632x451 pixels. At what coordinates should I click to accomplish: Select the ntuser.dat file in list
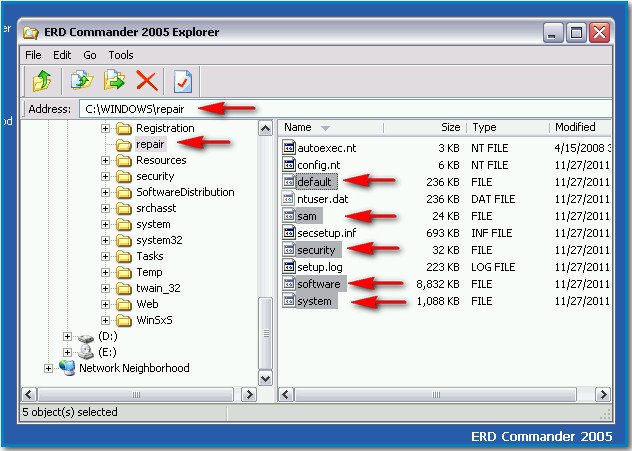tap(320, 200)
